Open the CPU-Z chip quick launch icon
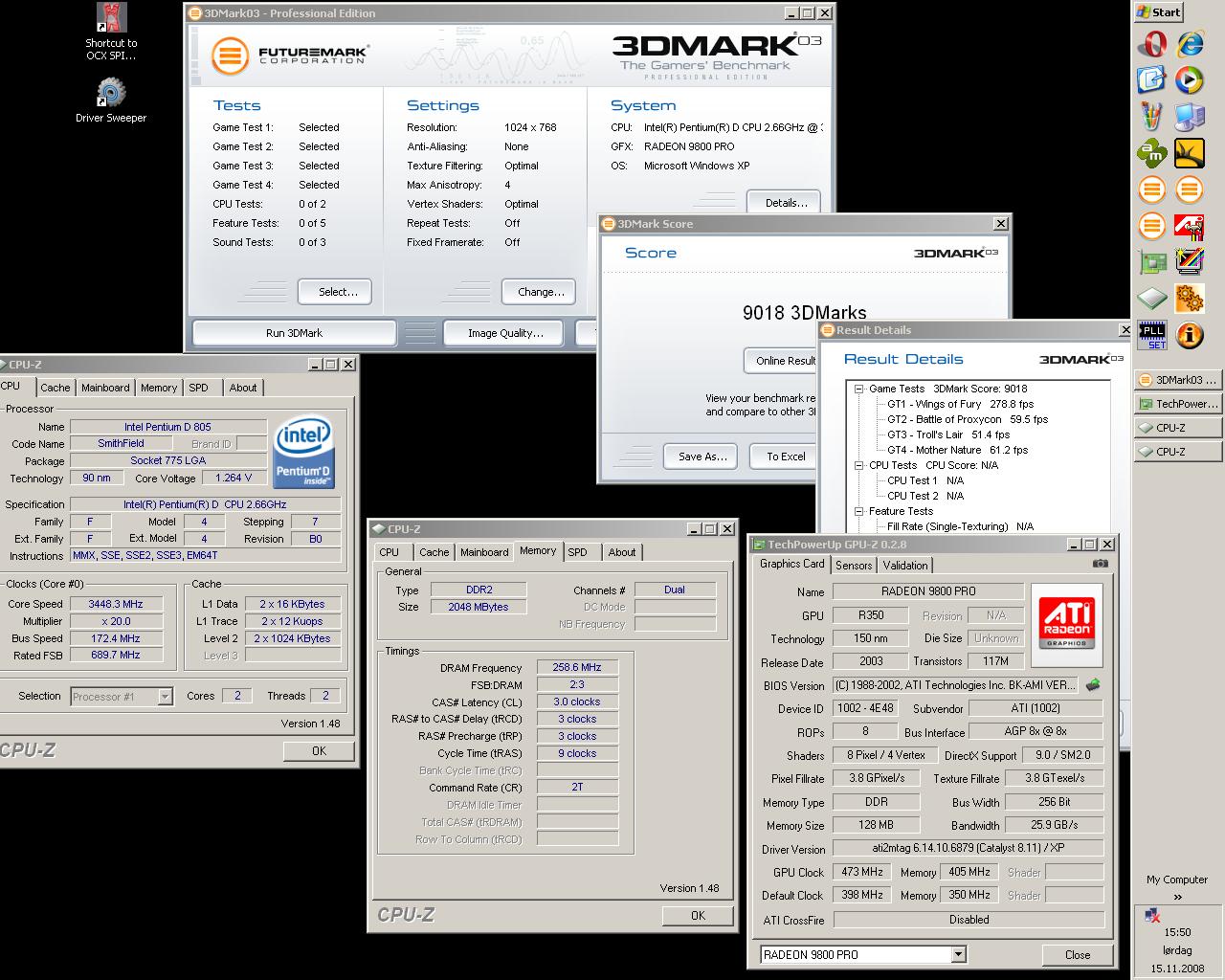 click(1152, 299)
